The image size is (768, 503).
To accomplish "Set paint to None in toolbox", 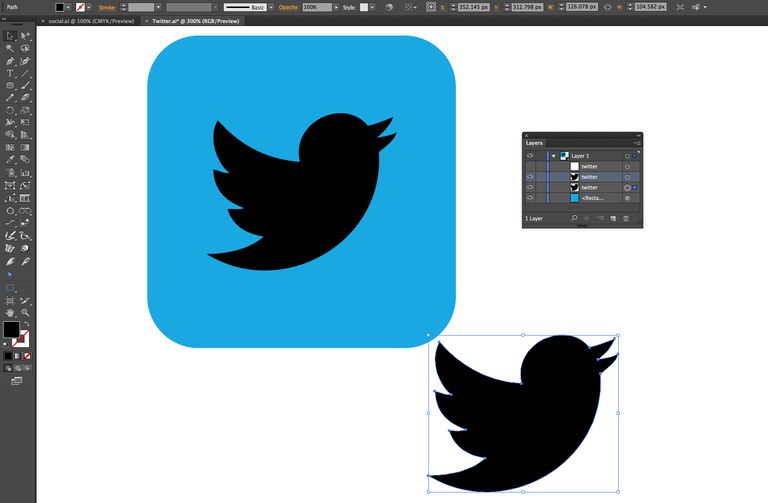I will click(27, 356).
